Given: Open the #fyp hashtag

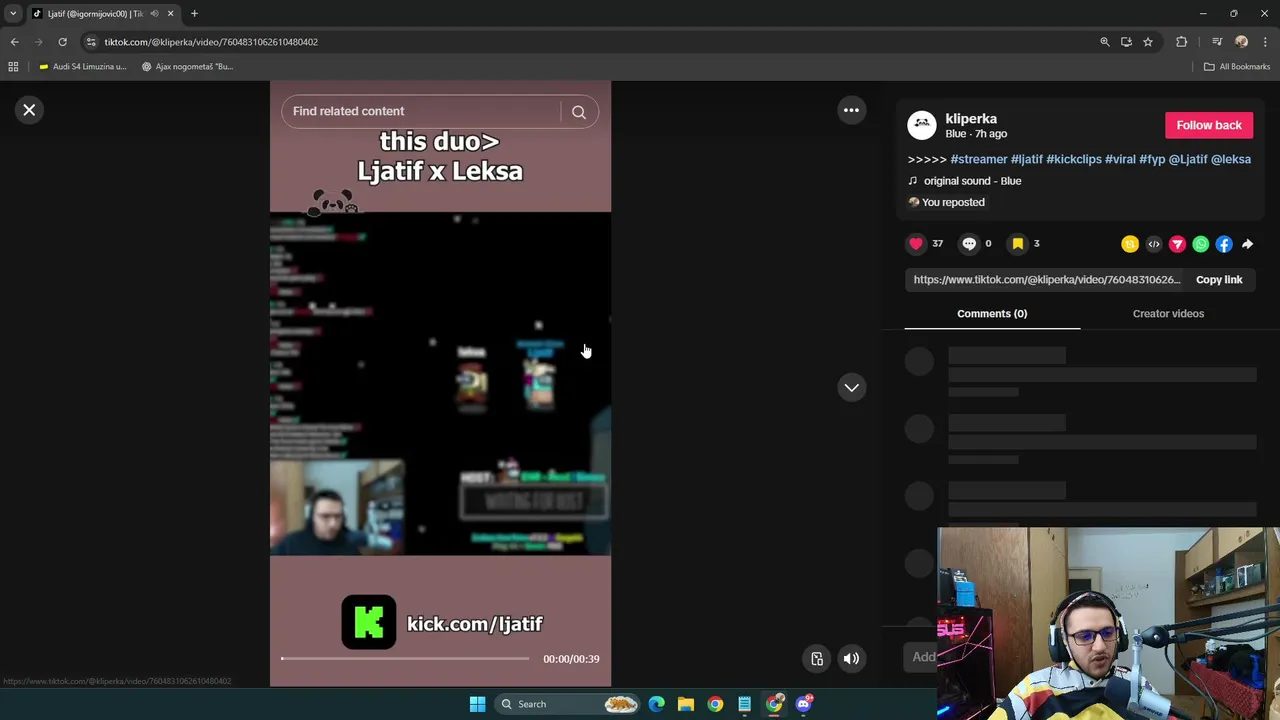Looking at the screenshot, I should tap(1152, 159).
